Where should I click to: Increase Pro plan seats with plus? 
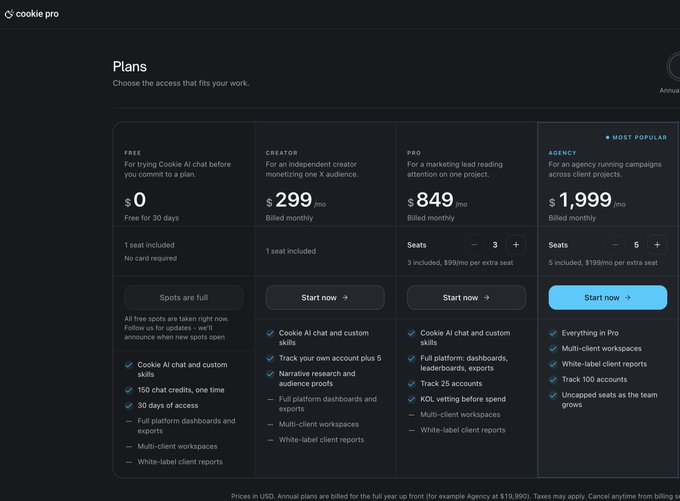click(516, 245)
